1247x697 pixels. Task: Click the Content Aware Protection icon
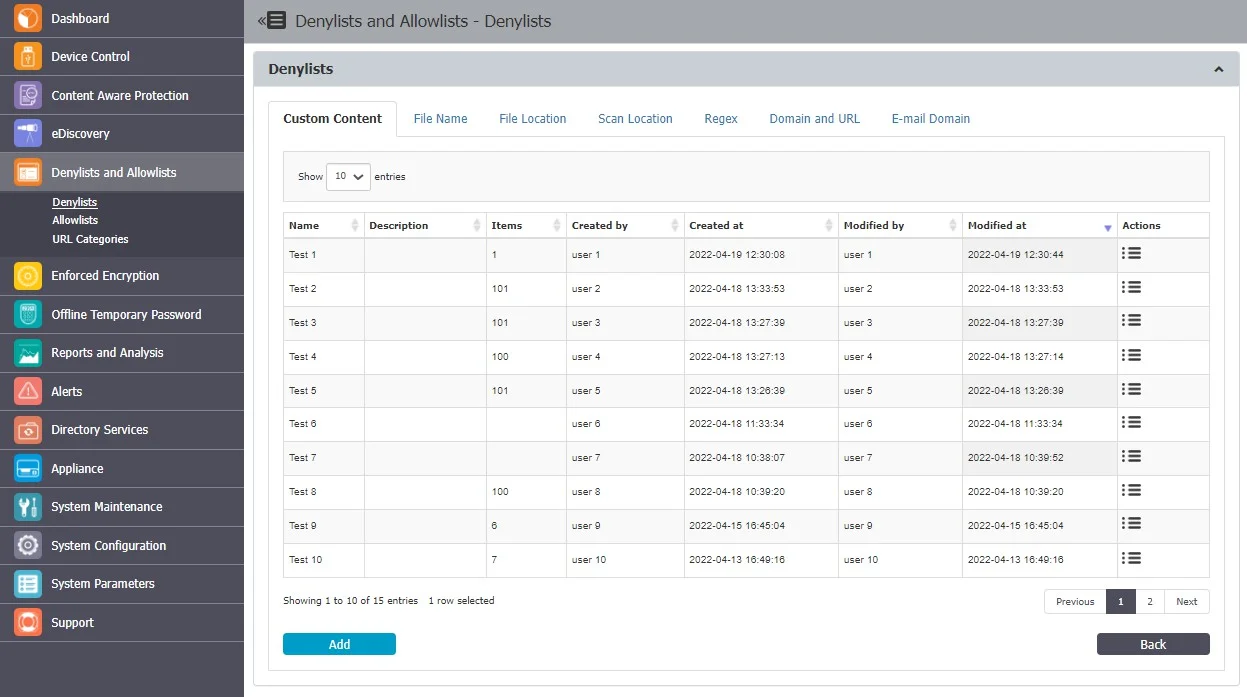coord(28,95)
